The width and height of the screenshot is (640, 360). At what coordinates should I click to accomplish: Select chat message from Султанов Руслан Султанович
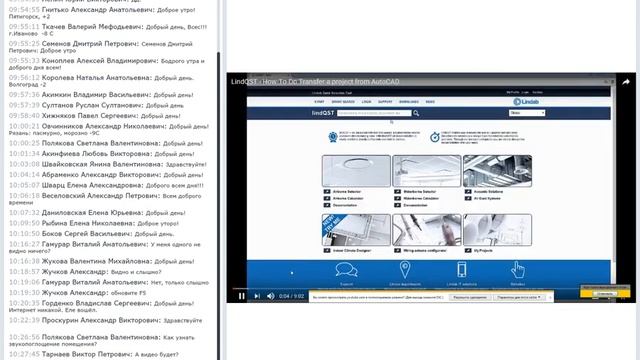click(x=96, y=105)
